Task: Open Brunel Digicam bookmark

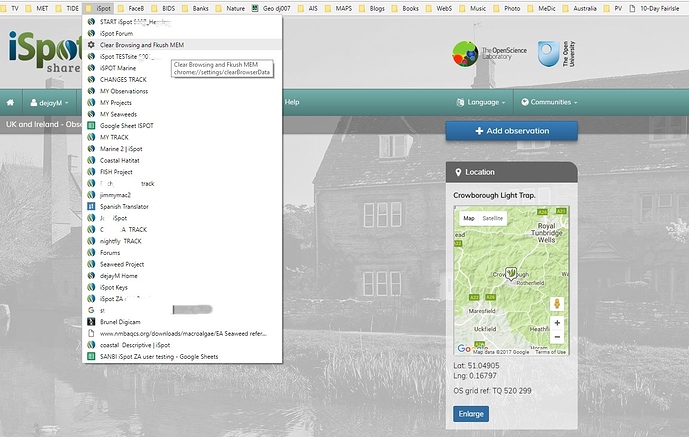Action: [x=182, y=322]
